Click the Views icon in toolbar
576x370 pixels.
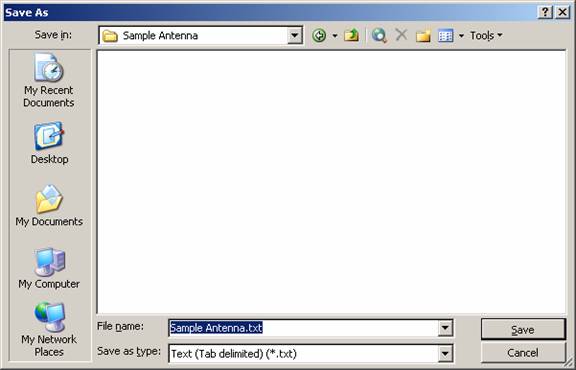(446, 36)
